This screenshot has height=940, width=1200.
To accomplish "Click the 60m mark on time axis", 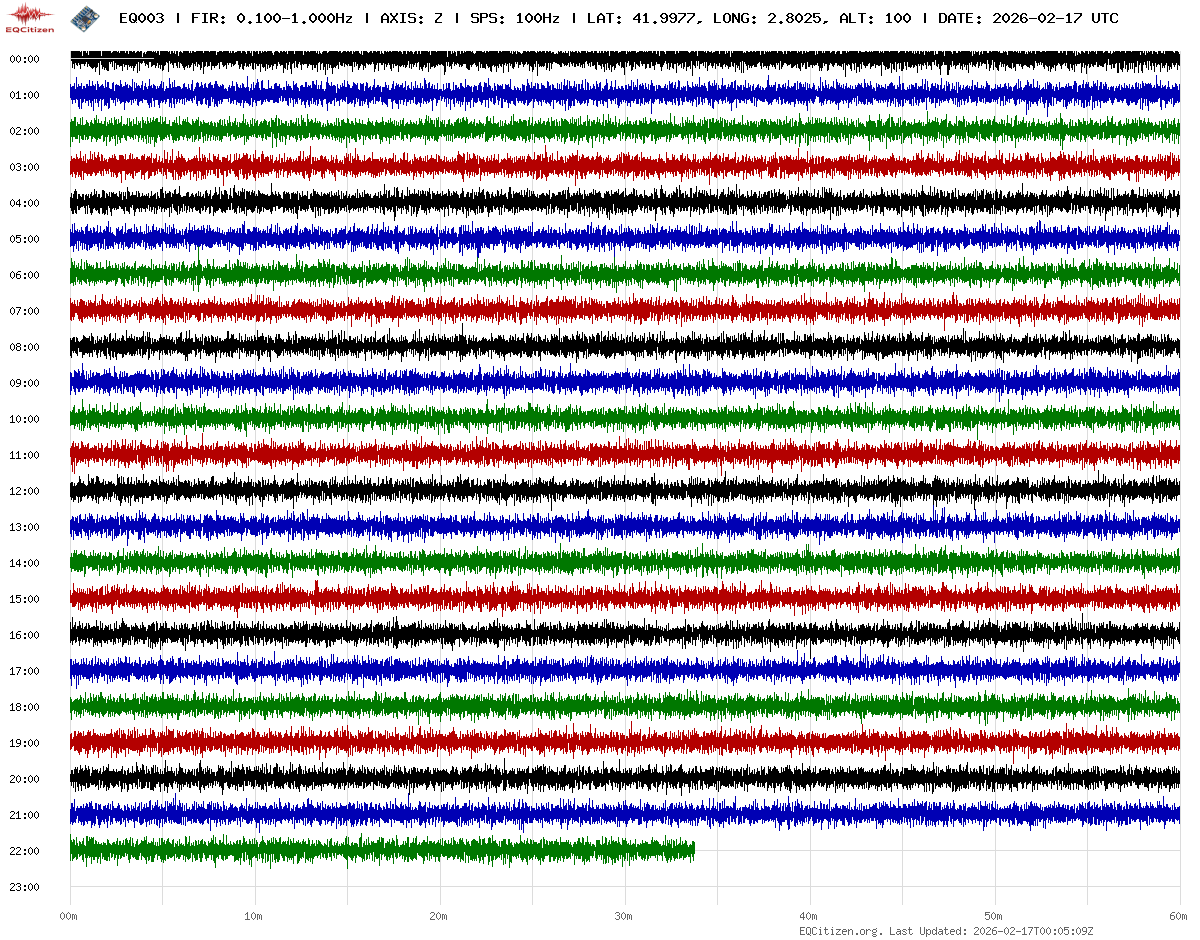I will coord(1178,916).
